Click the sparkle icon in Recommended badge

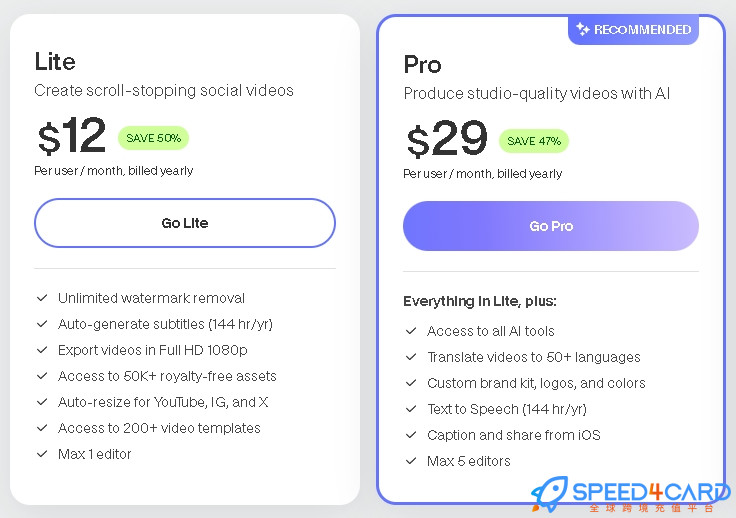(x=583, y=29)
